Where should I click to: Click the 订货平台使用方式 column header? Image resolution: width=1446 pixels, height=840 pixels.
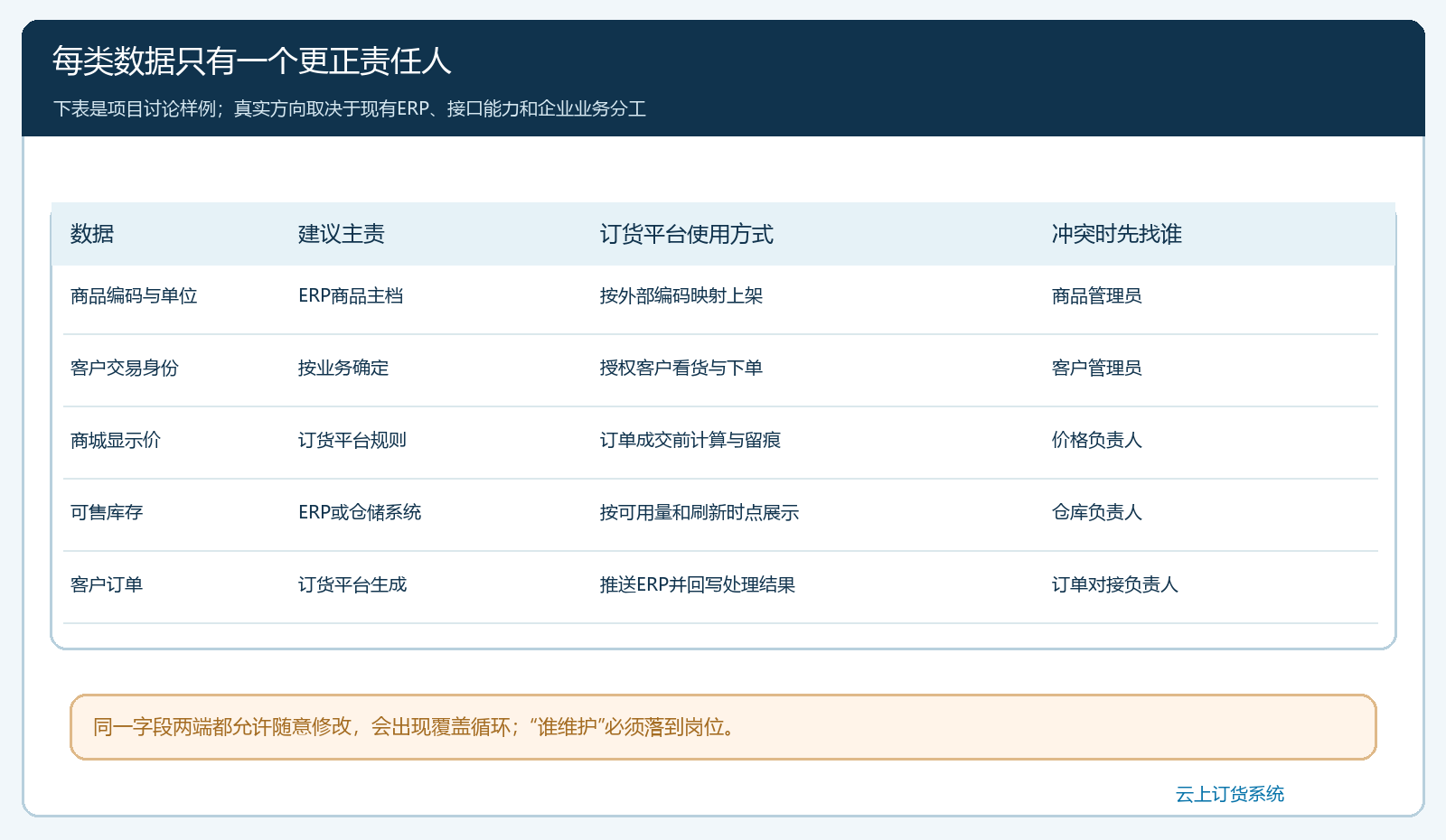coord(687,234)
